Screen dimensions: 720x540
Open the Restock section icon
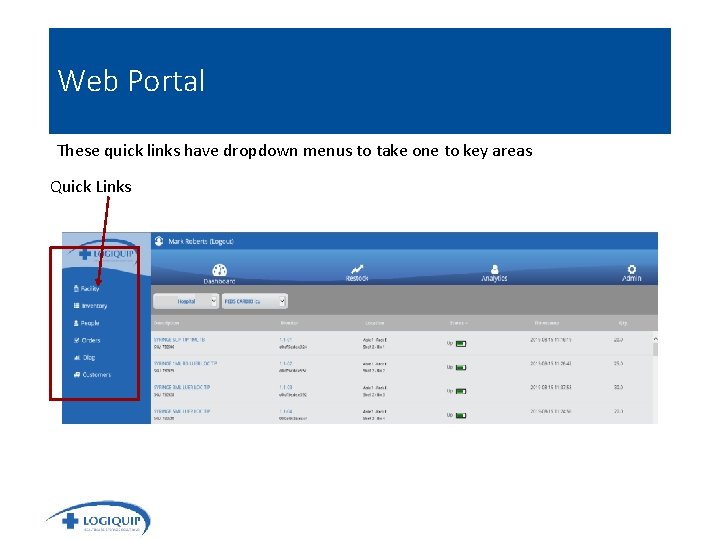(357, 269)
